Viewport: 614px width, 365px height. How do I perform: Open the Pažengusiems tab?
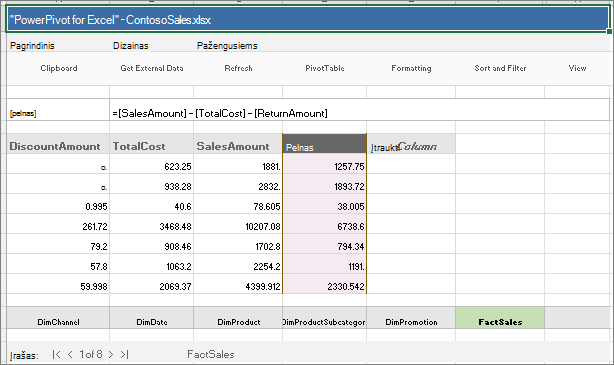[x=227, y=45]
